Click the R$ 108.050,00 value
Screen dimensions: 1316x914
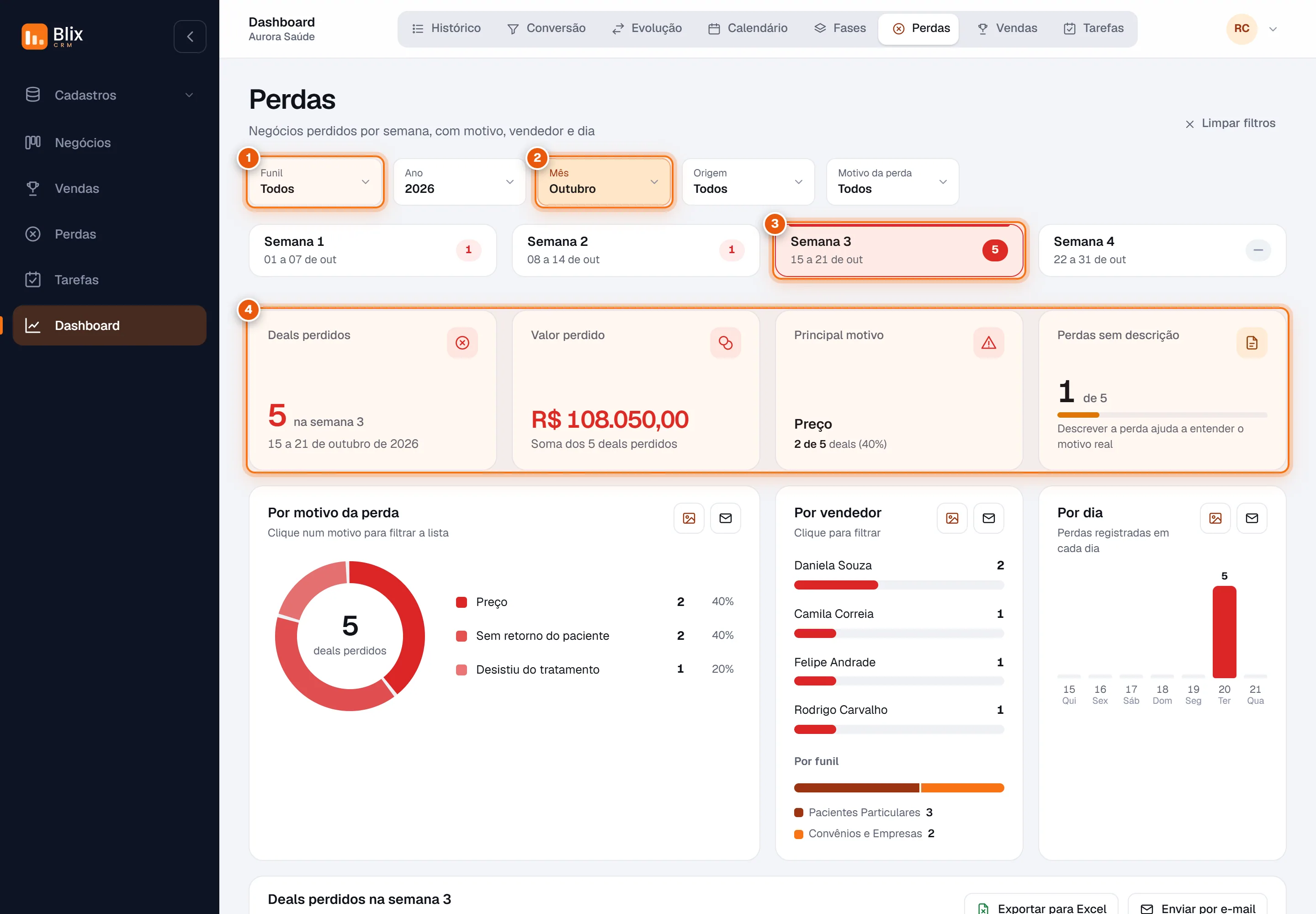610,420
